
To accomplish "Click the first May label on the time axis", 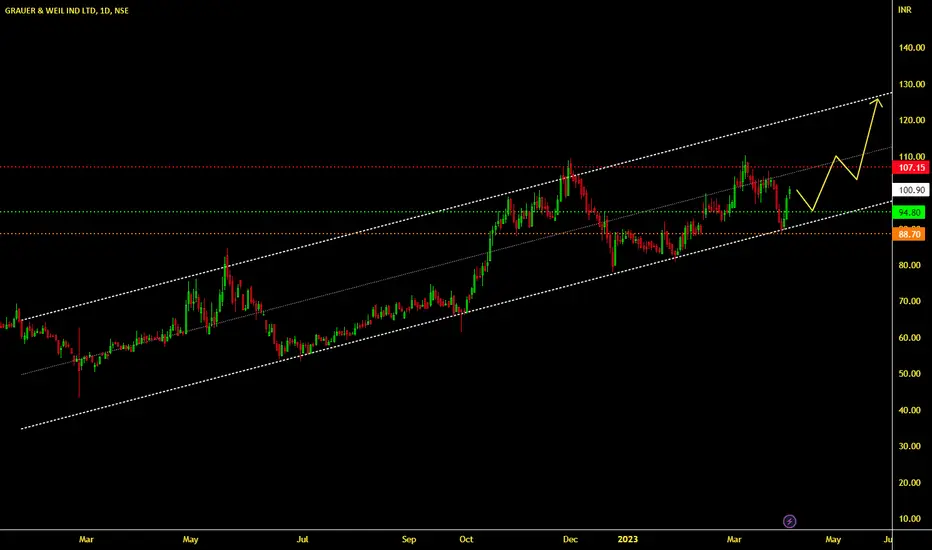I will click(190, 539).
